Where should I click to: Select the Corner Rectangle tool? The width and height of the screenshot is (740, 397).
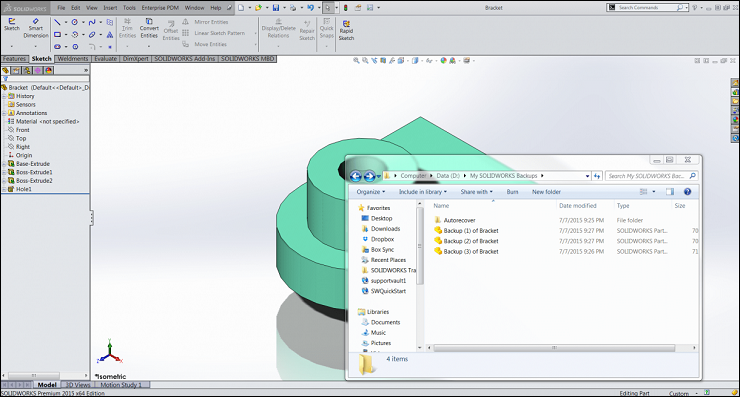57,34
